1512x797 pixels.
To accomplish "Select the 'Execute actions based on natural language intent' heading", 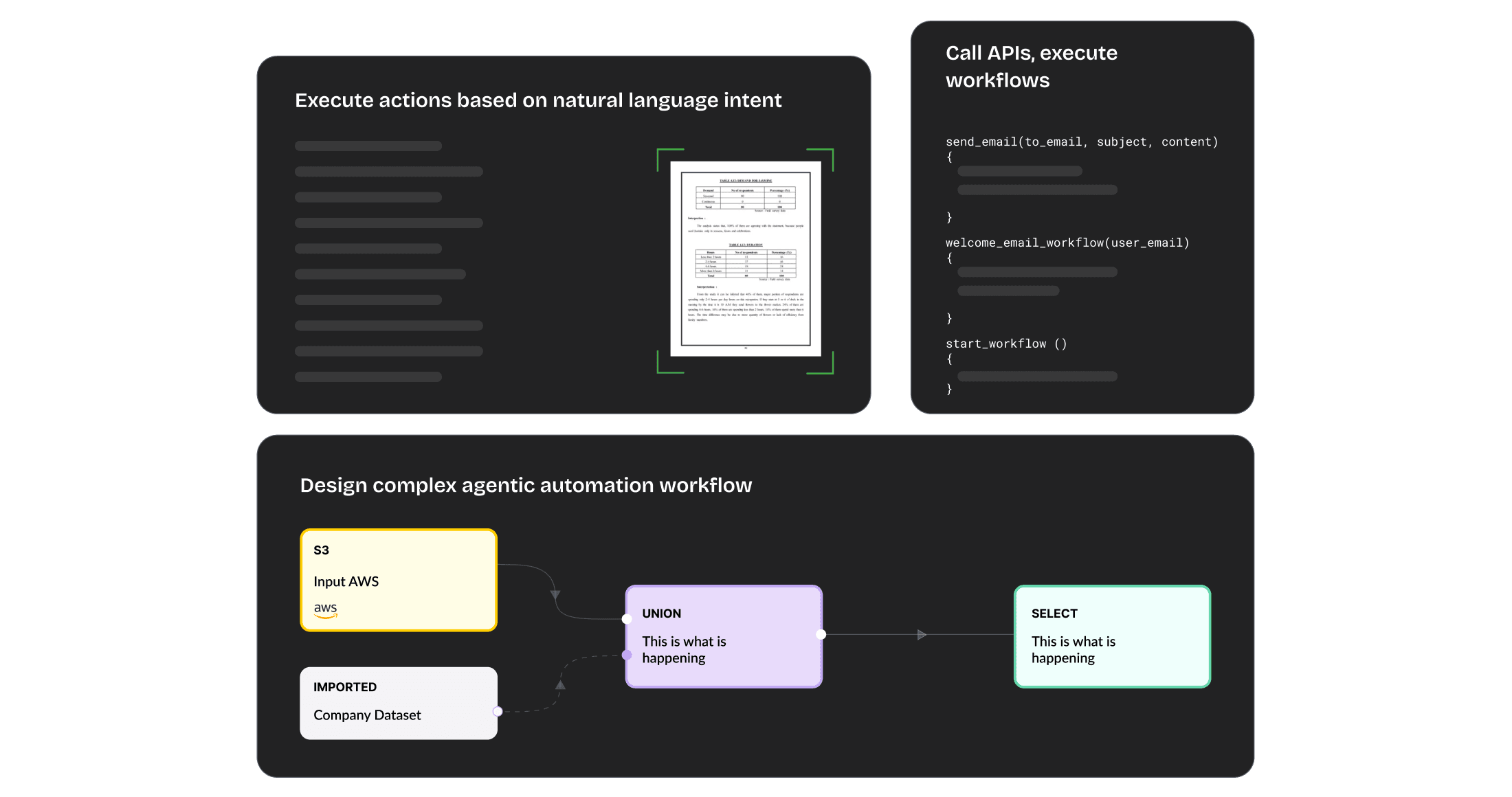I will pos(538,100).
